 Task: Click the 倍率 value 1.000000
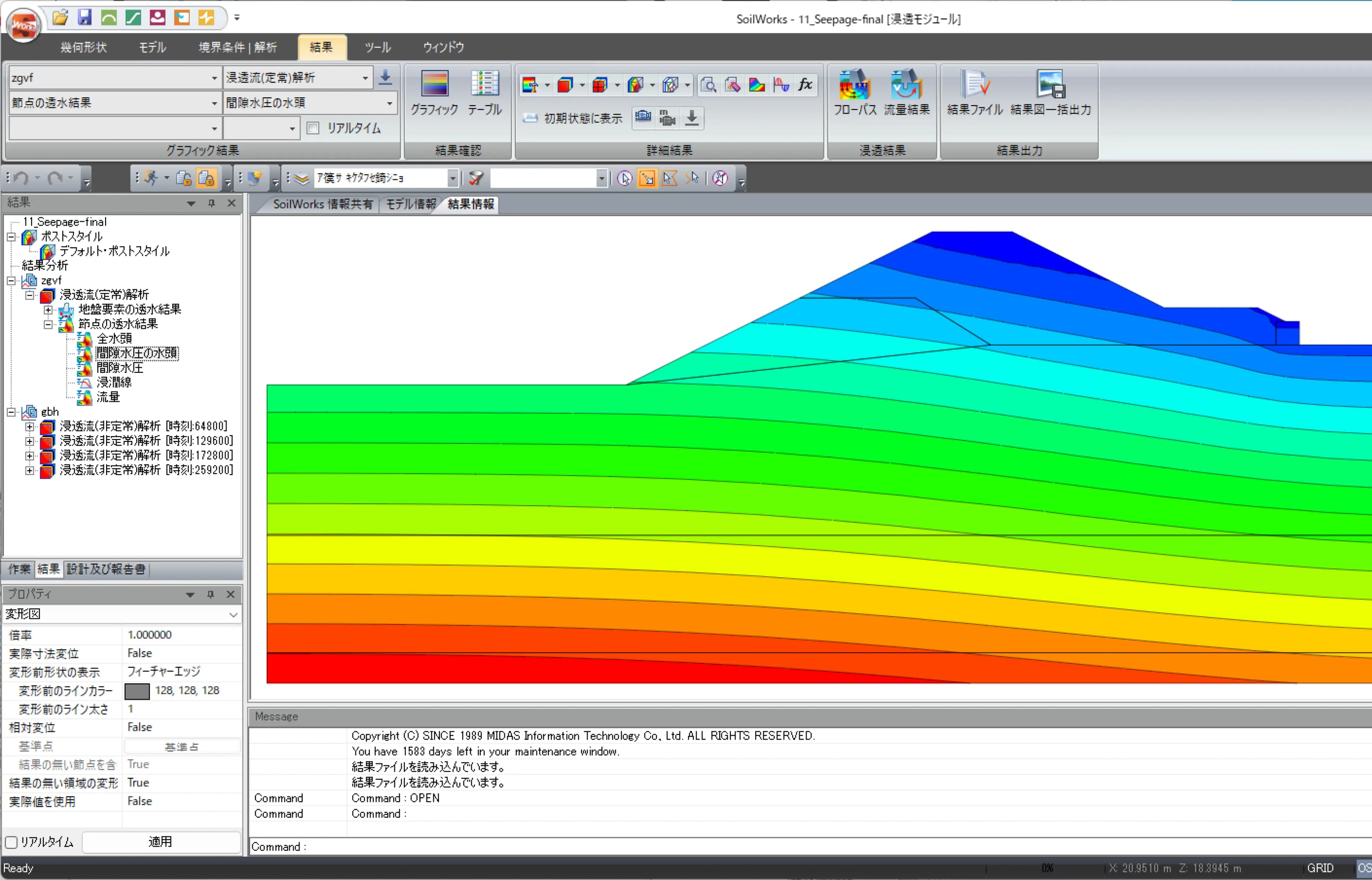[x=150, y=635]
